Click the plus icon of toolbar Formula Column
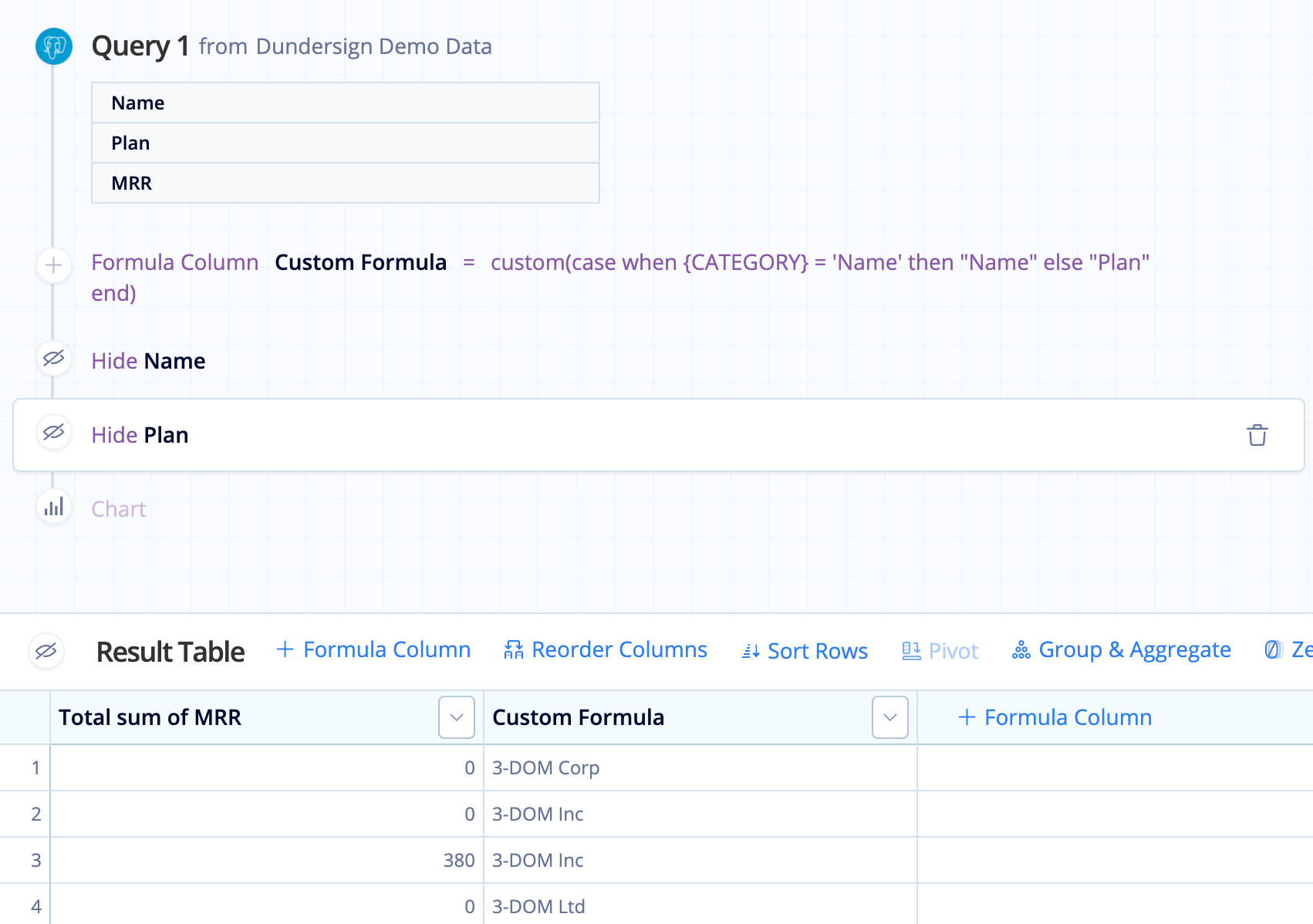1313x924 pixels. point(285,649)
